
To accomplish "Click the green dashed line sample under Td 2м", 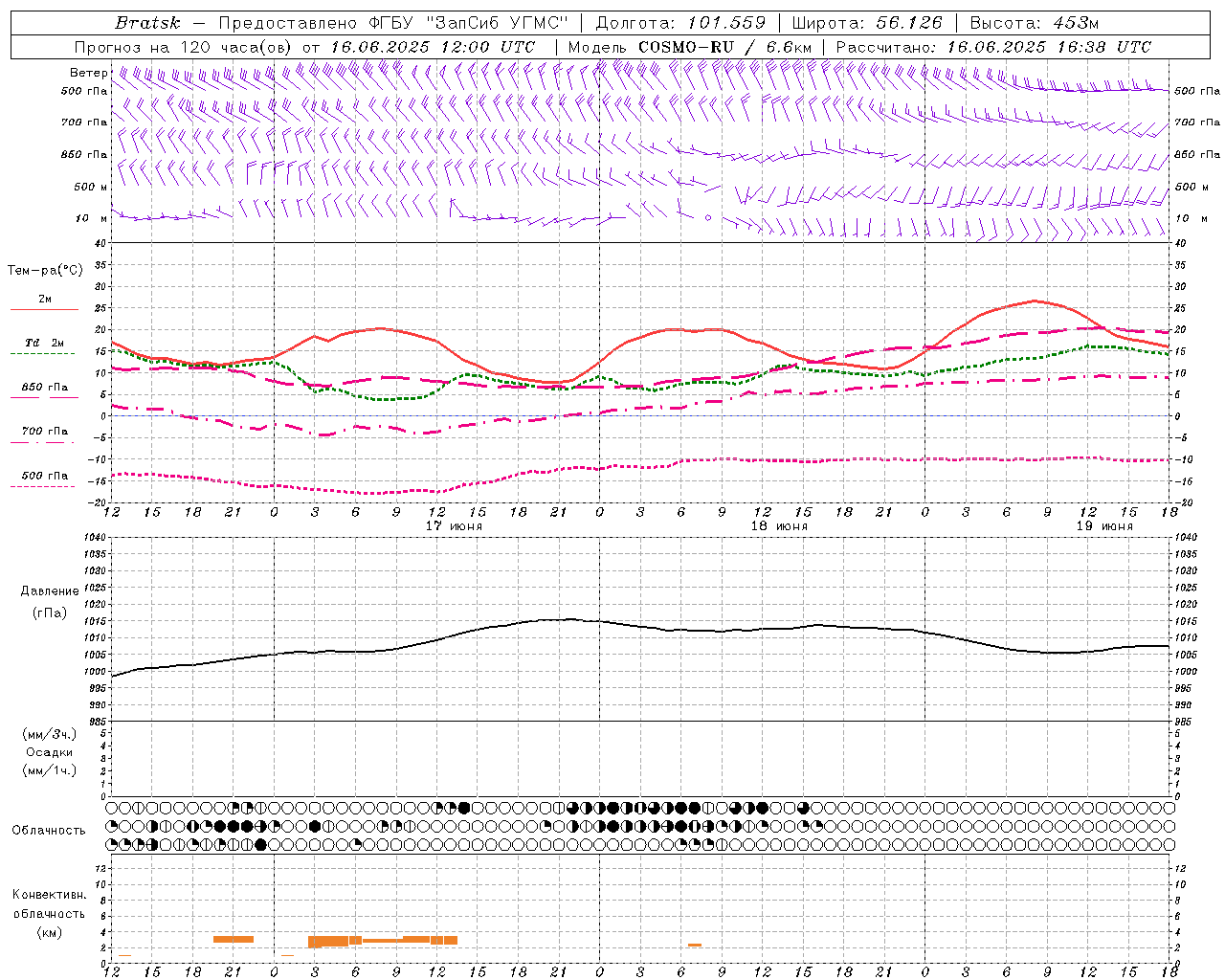I will (42, 354).
